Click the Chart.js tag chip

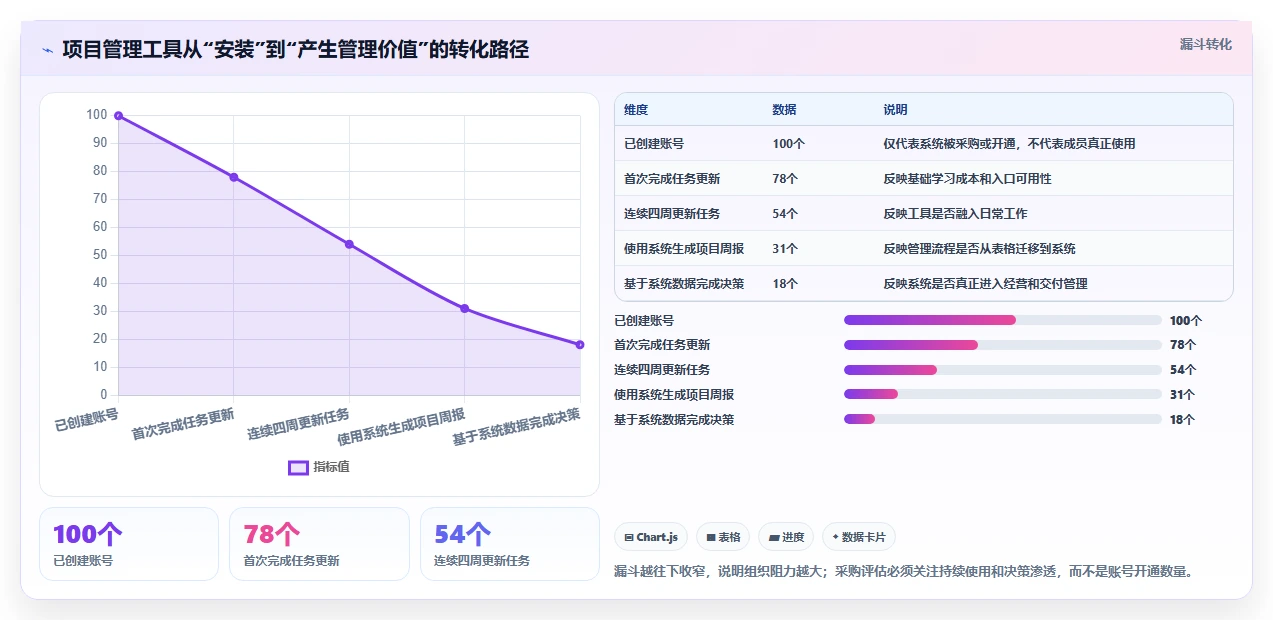click(651, 537)
